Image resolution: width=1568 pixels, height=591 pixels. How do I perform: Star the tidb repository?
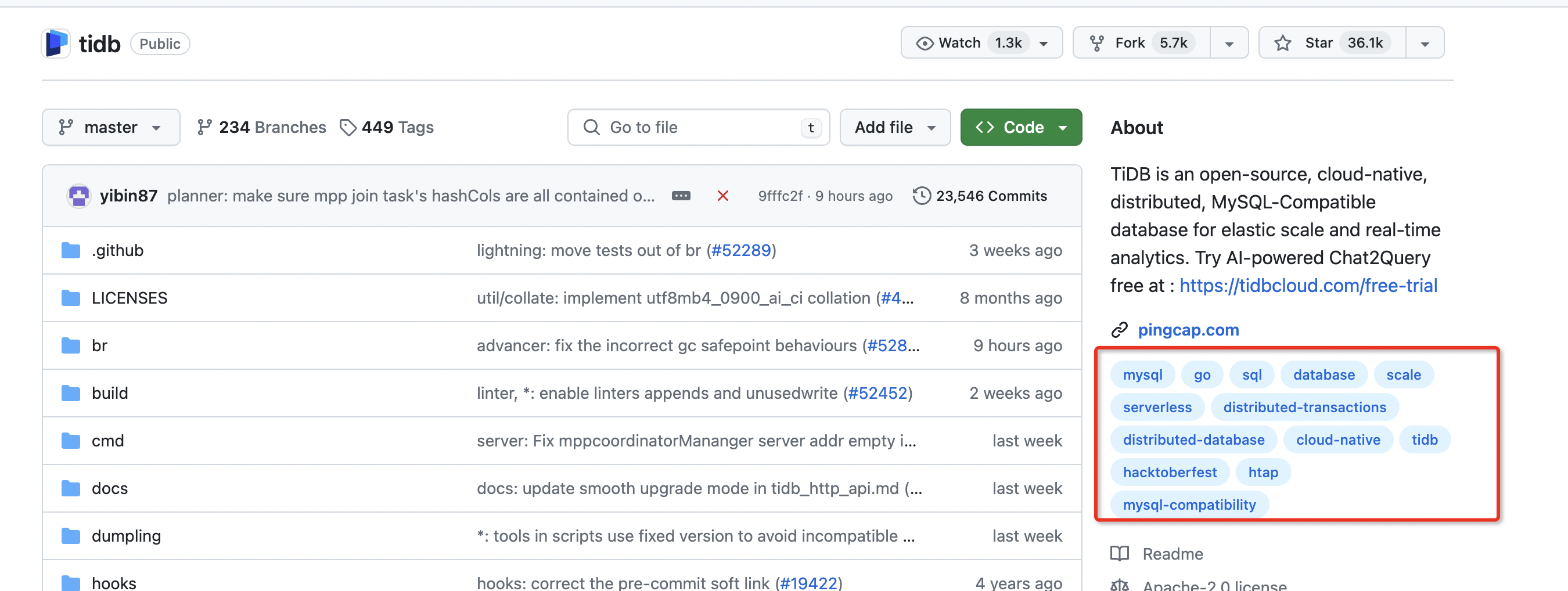[x=1332, y=43]
